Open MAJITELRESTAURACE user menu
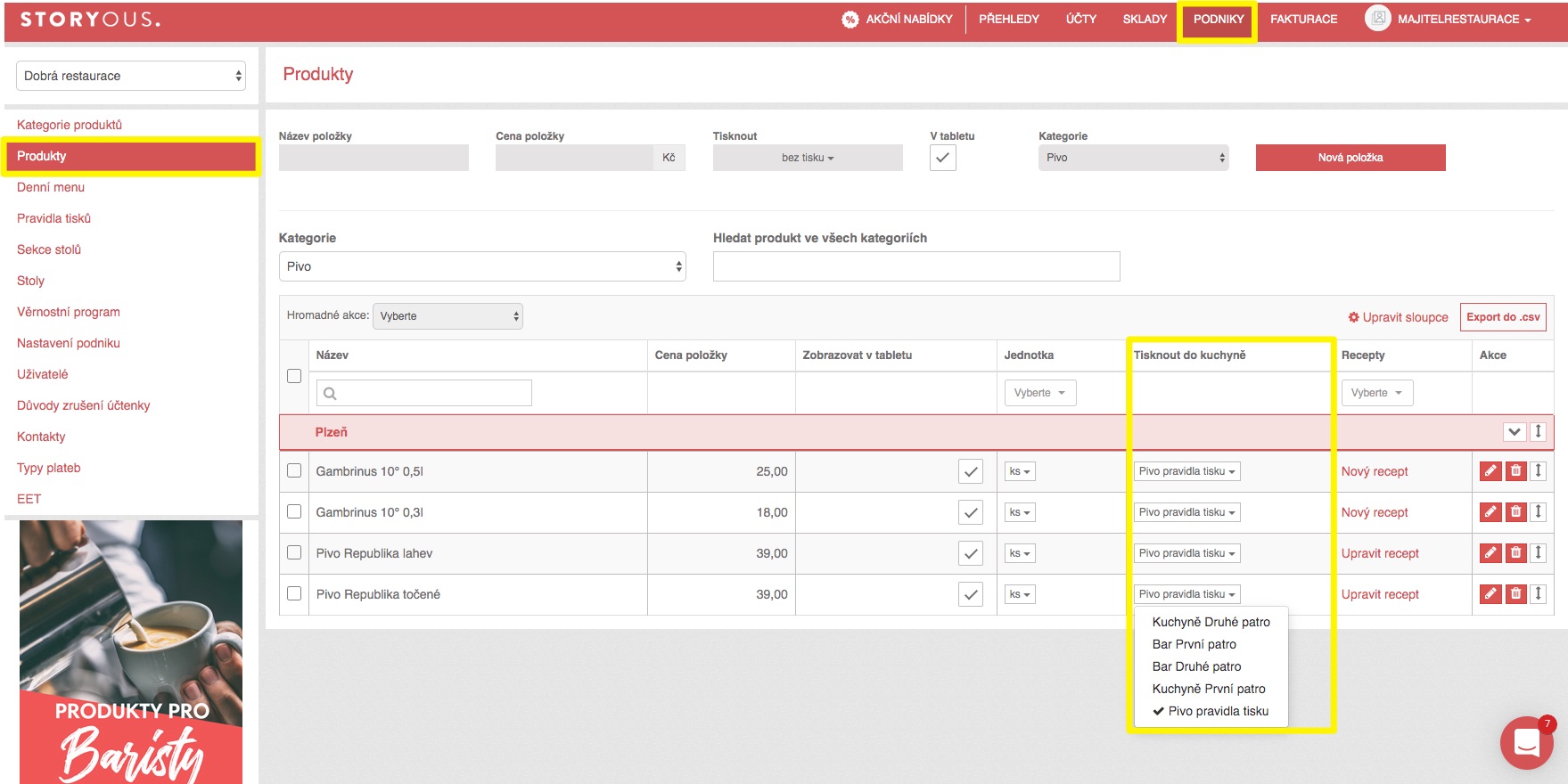The width and height of the screenshot is (1568, 784). [1464, 19]
